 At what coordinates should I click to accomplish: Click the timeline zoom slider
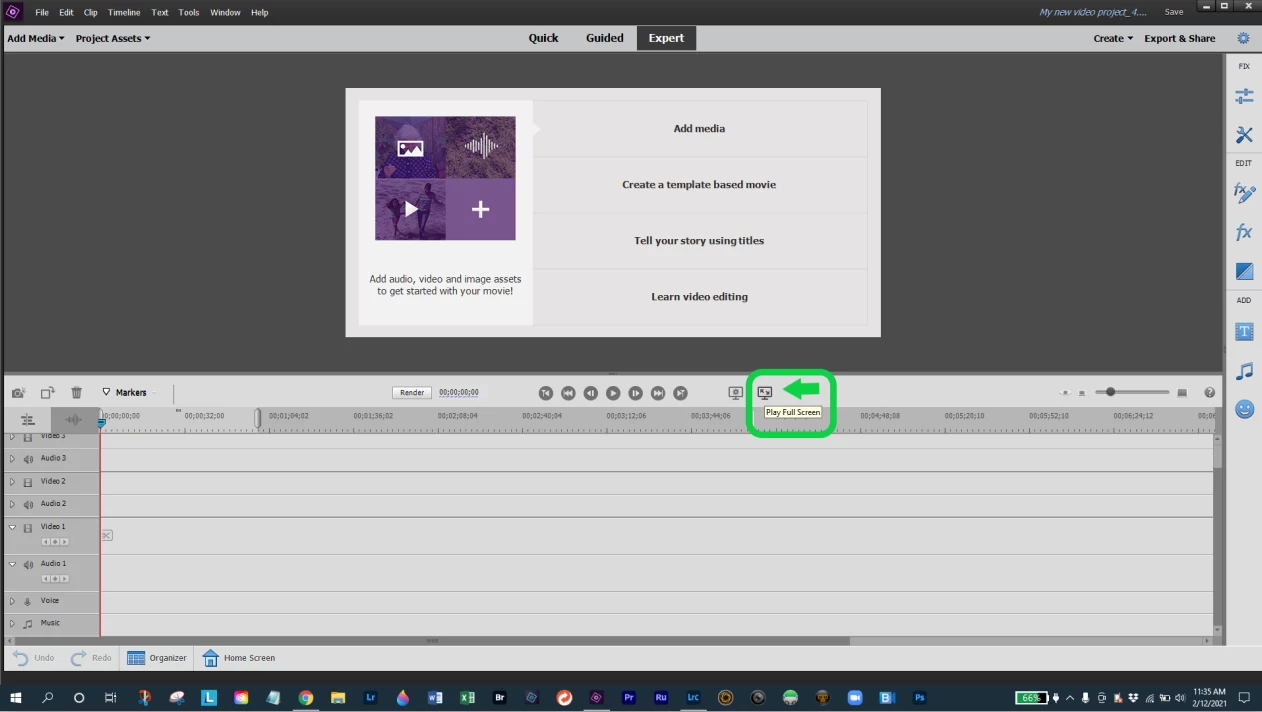(x=1134, y=392)
